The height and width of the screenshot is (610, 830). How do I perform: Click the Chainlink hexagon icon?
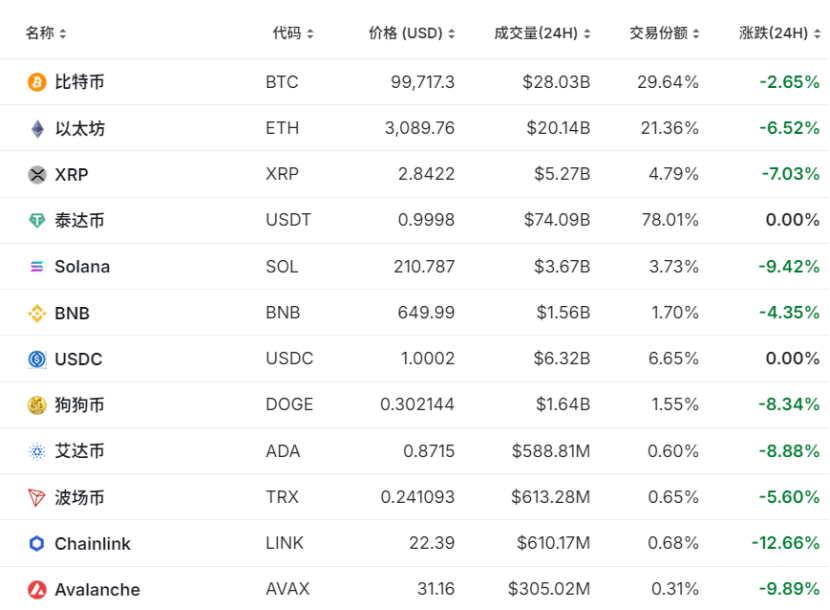tap(37, 544)
